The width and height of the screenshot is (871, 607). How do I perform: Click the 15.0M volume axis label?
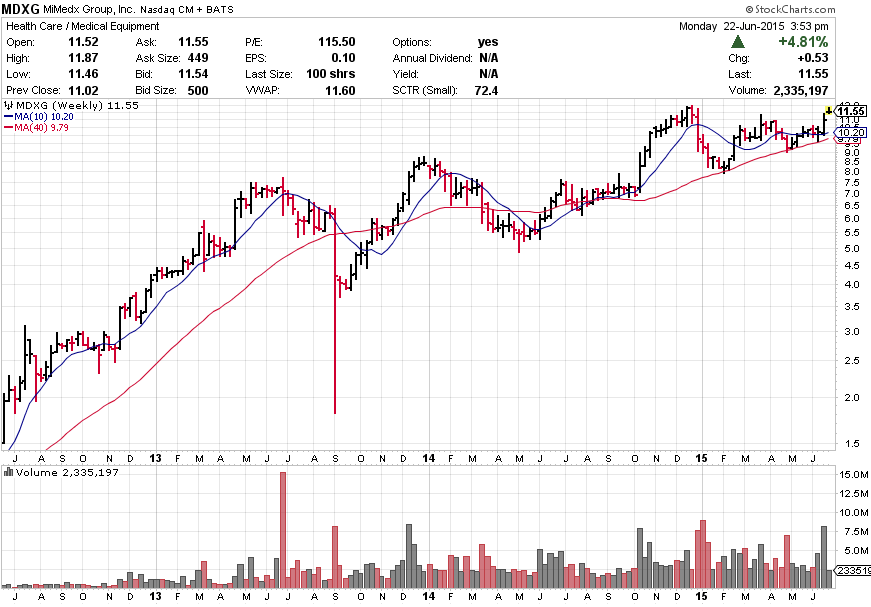click(854, 475)
